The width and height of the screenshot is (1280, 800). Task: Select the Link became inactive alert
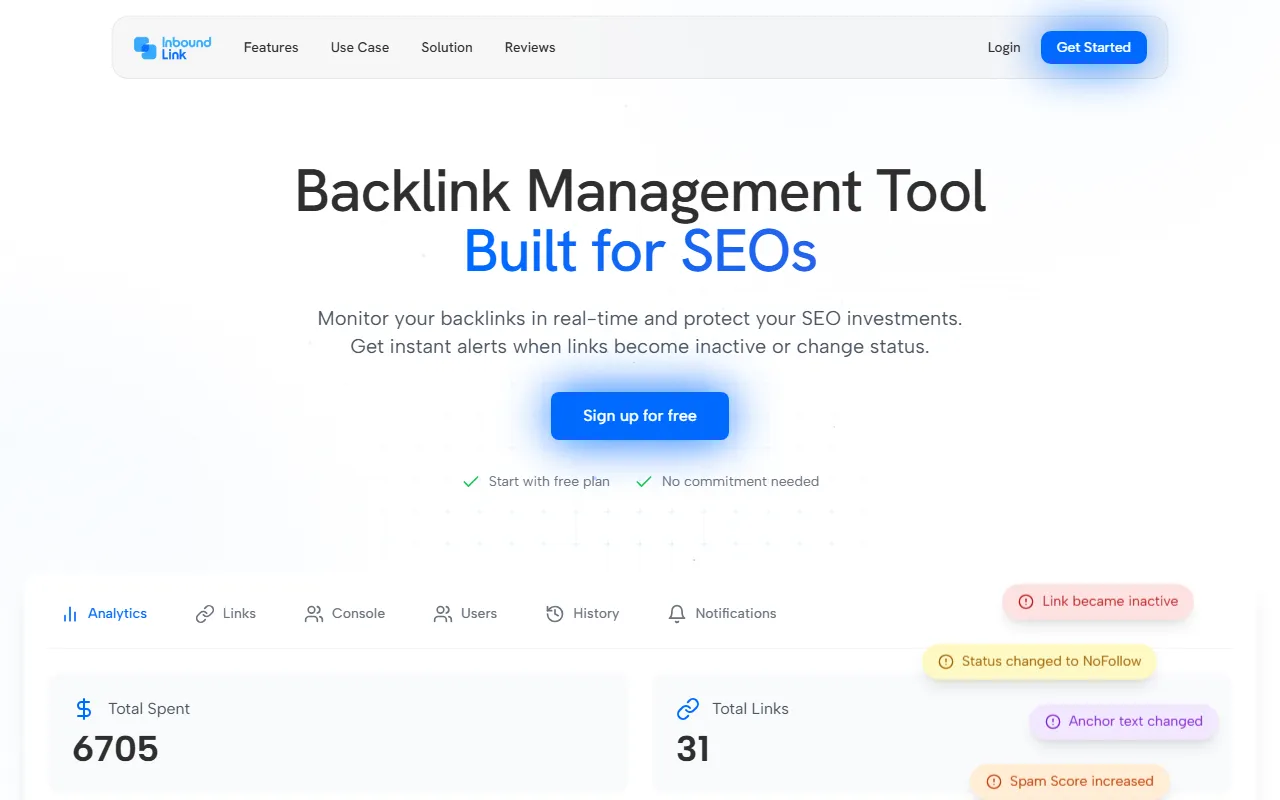click(x=1098, y=602)
